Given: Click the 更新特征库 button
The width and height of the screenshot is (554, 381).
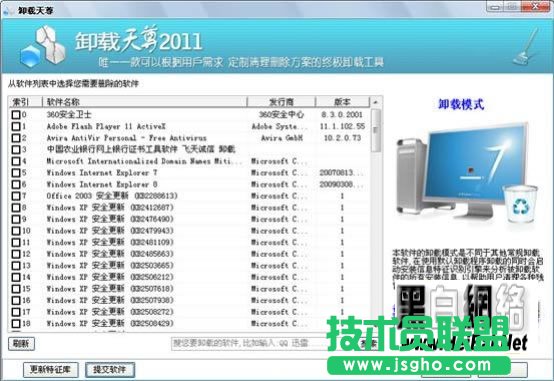Looking at the screenshot, I should (x=51, y=370).
